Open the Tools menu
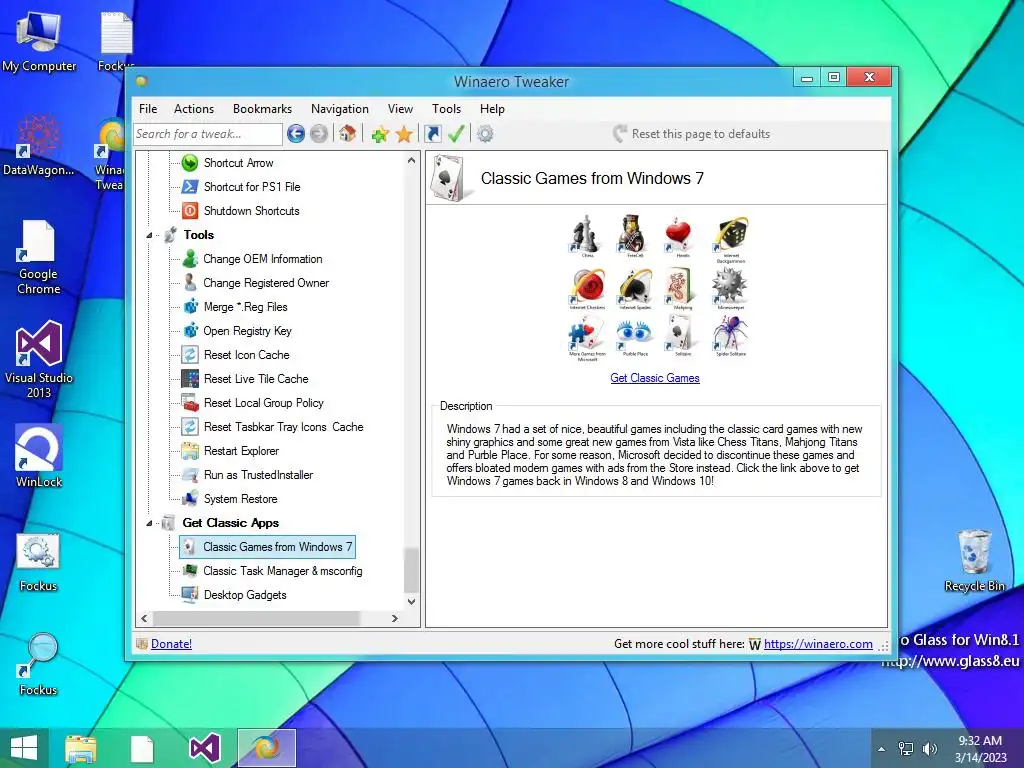Screen dimensions: 1024x768 coord(447,109)
